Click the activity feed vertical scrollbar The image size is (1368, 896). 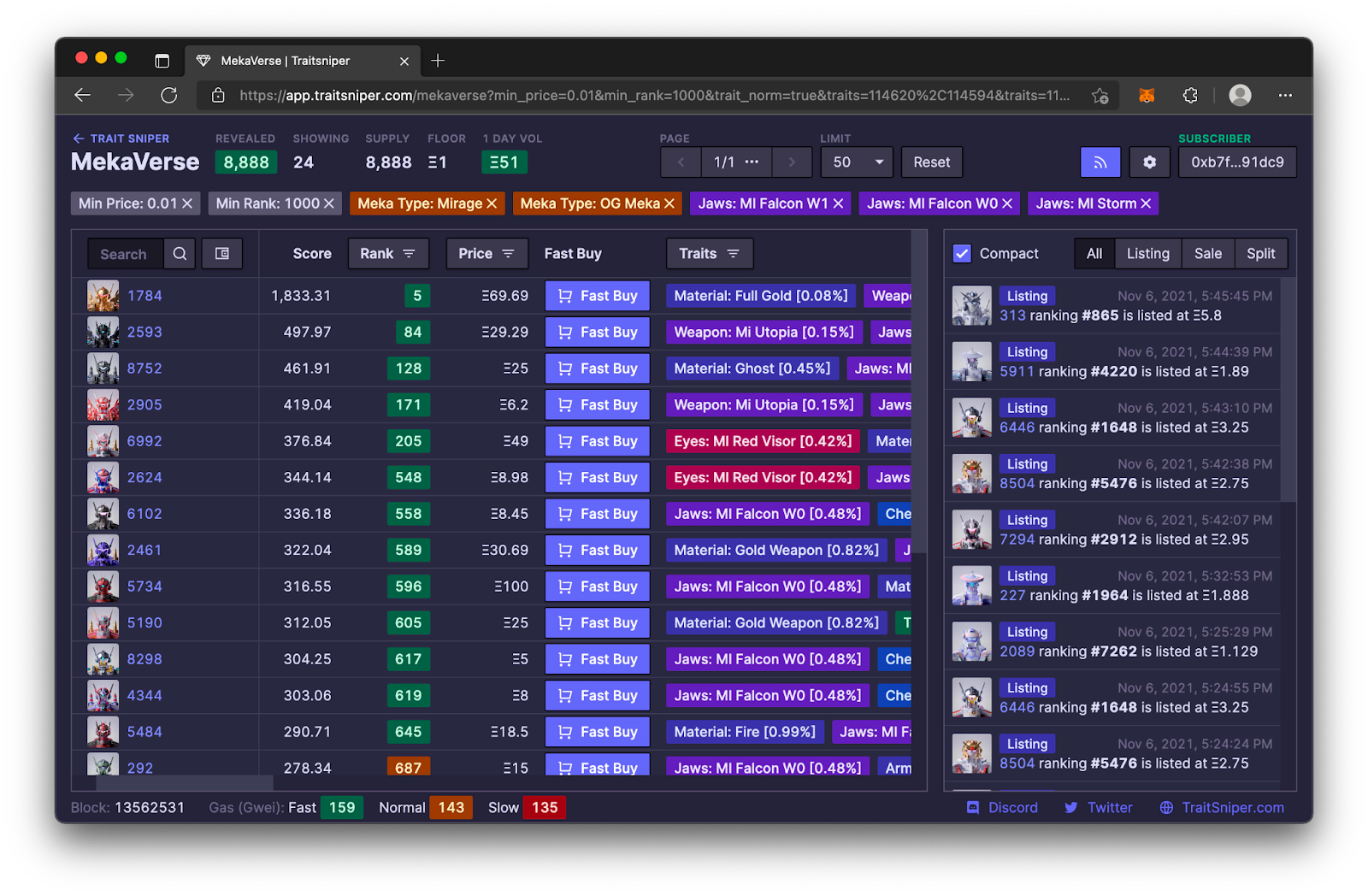tap(1288, 389)
